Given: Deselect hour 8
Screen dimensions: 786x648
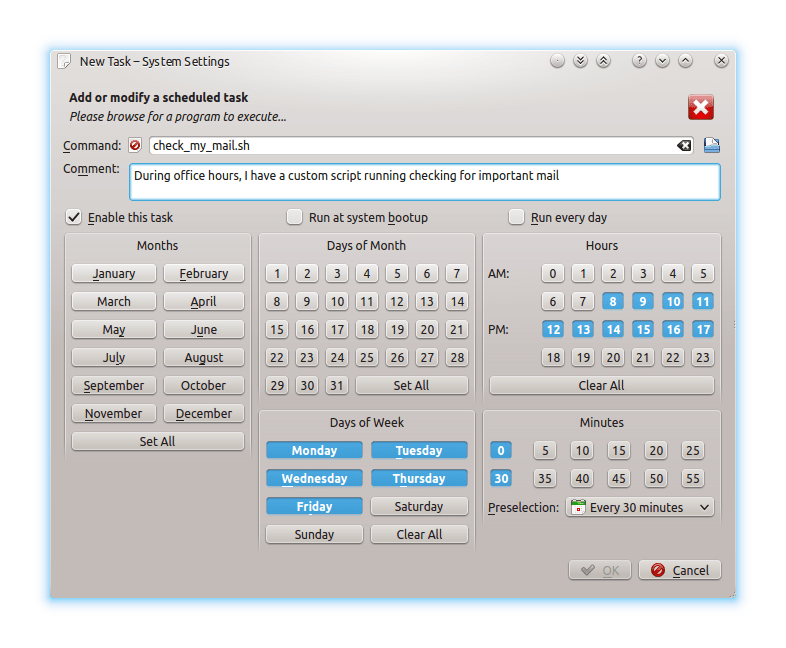Looking at the screenshot, I should (x=613, y=302).
